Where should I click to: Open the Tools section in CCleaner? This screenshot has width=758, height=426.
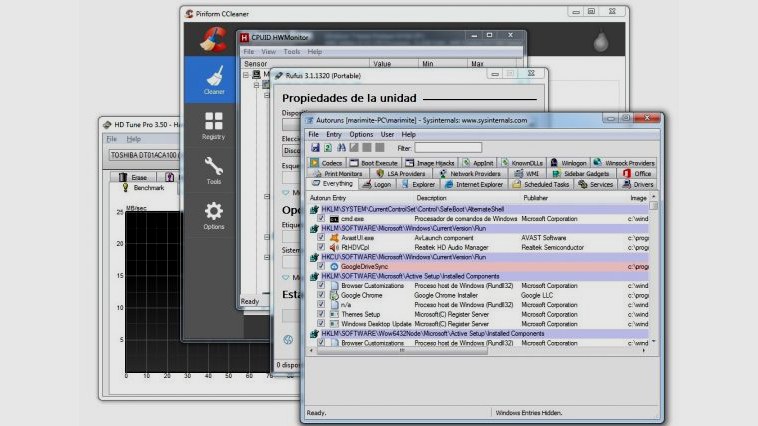(x=213, y=171)
